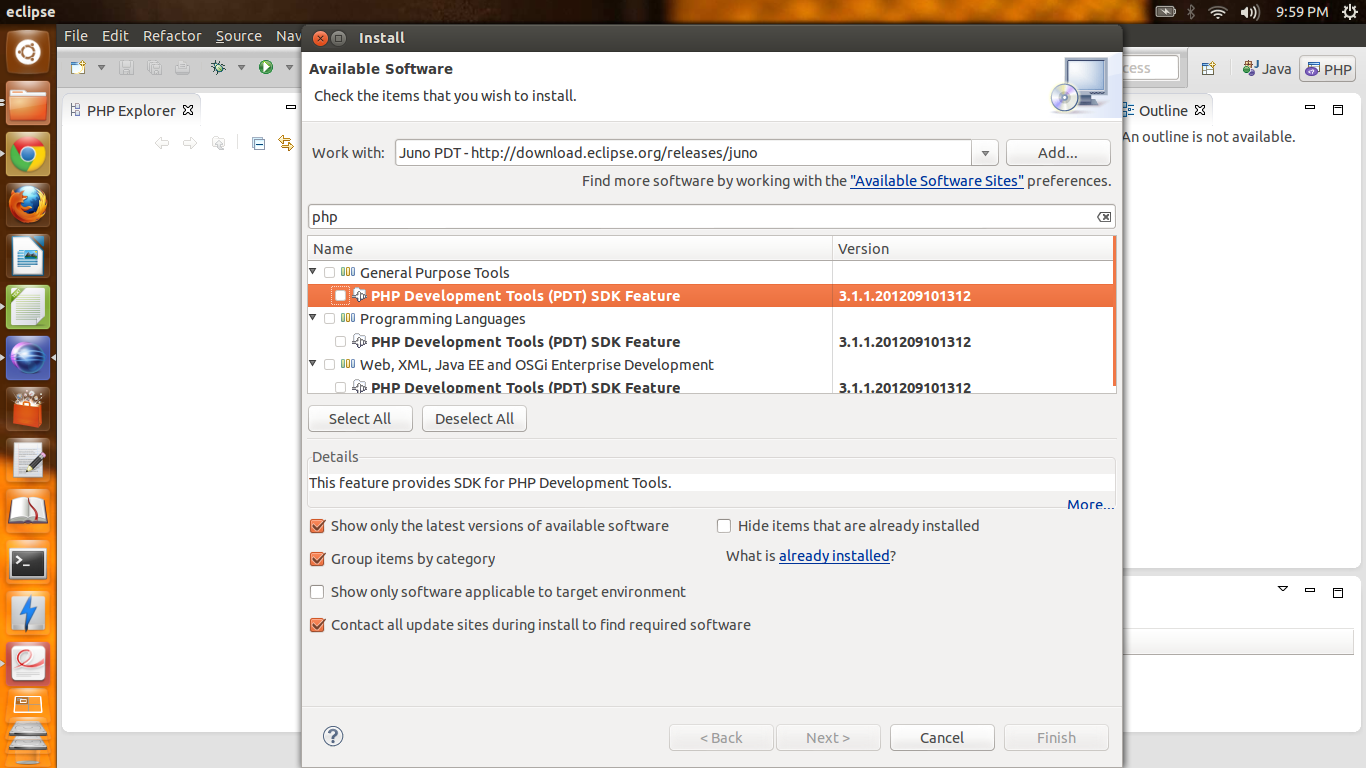Viewport: 1366px width, 768px height.
Task: Click the help question mark icon
Action: pos(333,737)
